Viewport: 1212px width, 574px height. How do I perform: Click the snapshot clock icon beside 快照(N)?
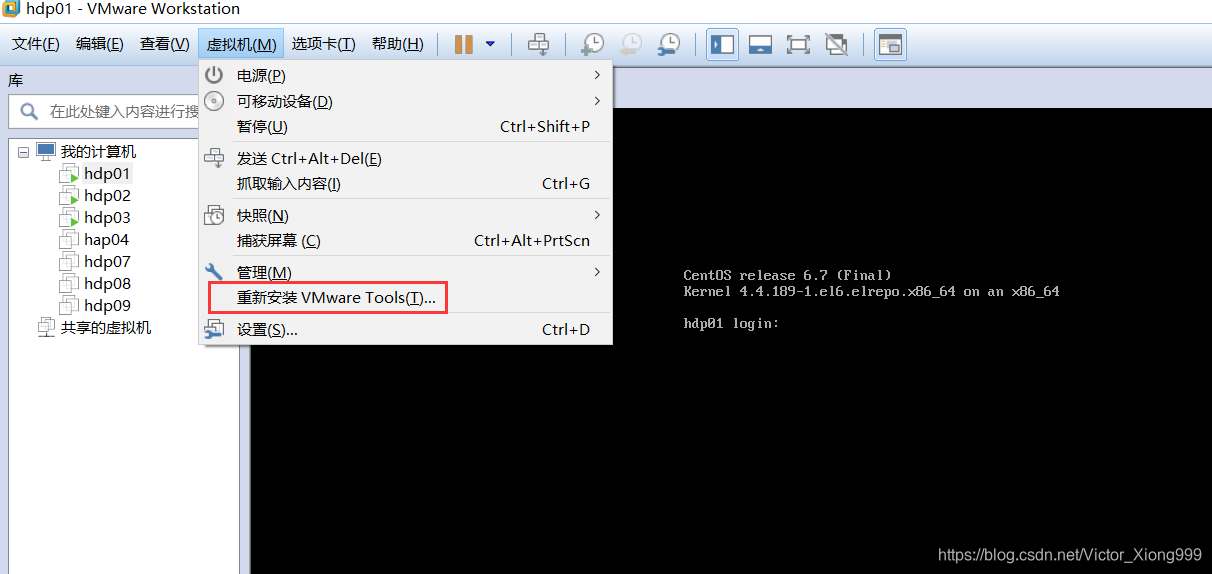tap(214, 215)
